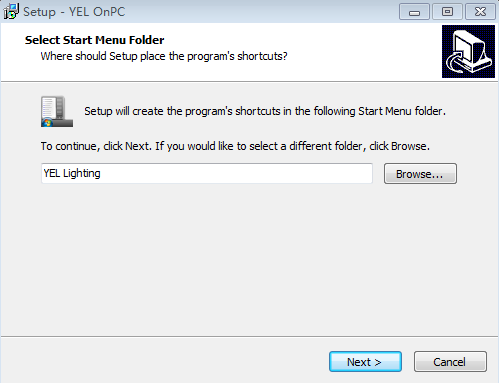Click the To continue, click Next instruction text
Image resolution: width=499 pixels, height=383 pixels.
235,146
